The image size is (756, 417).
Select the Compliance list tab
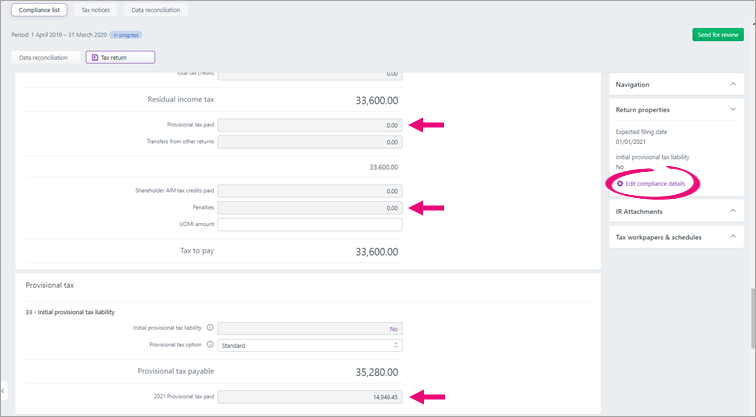(x=39, y=10)
